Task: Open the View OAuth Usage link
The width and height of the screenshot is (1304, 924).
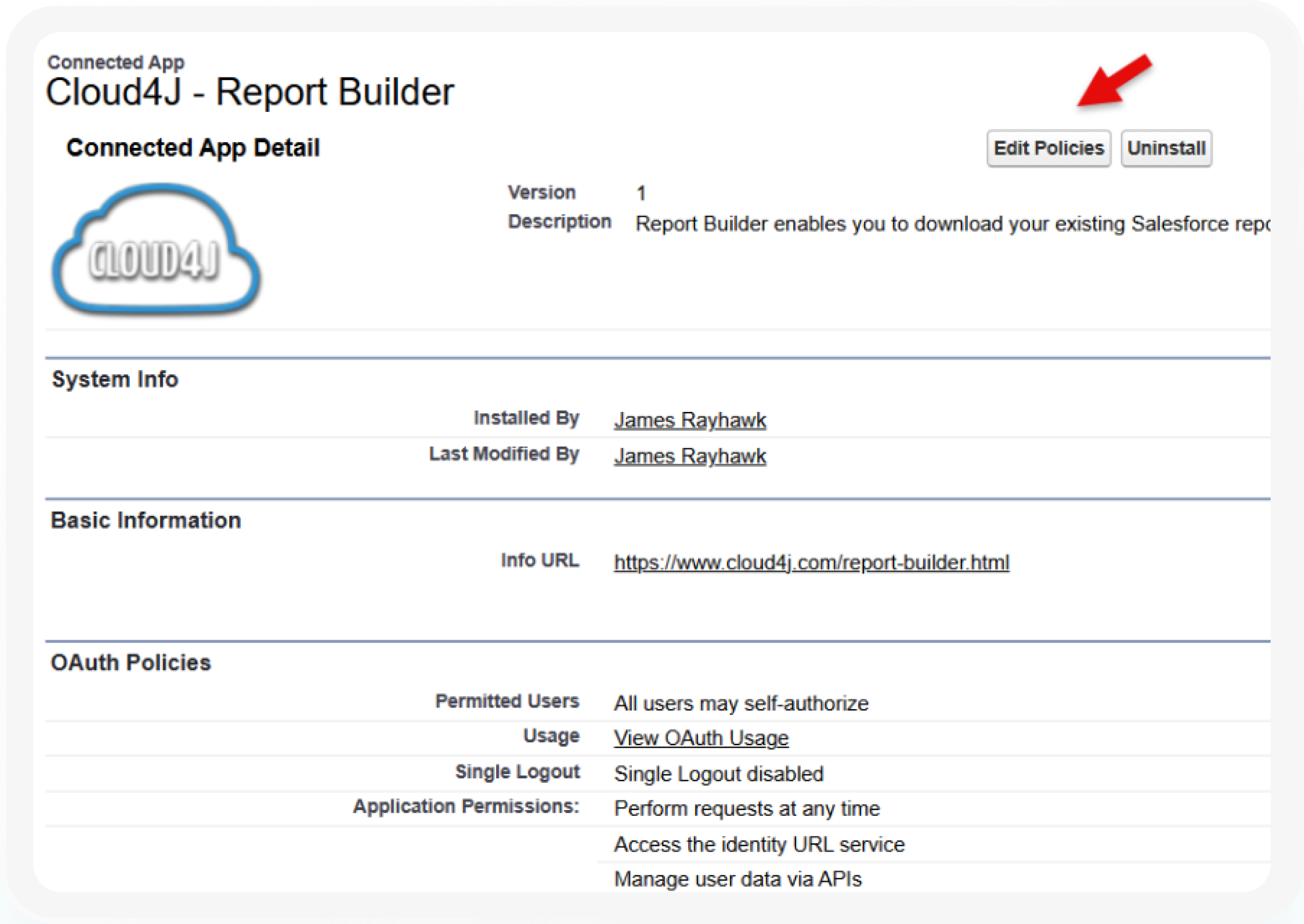Action: 701,738
